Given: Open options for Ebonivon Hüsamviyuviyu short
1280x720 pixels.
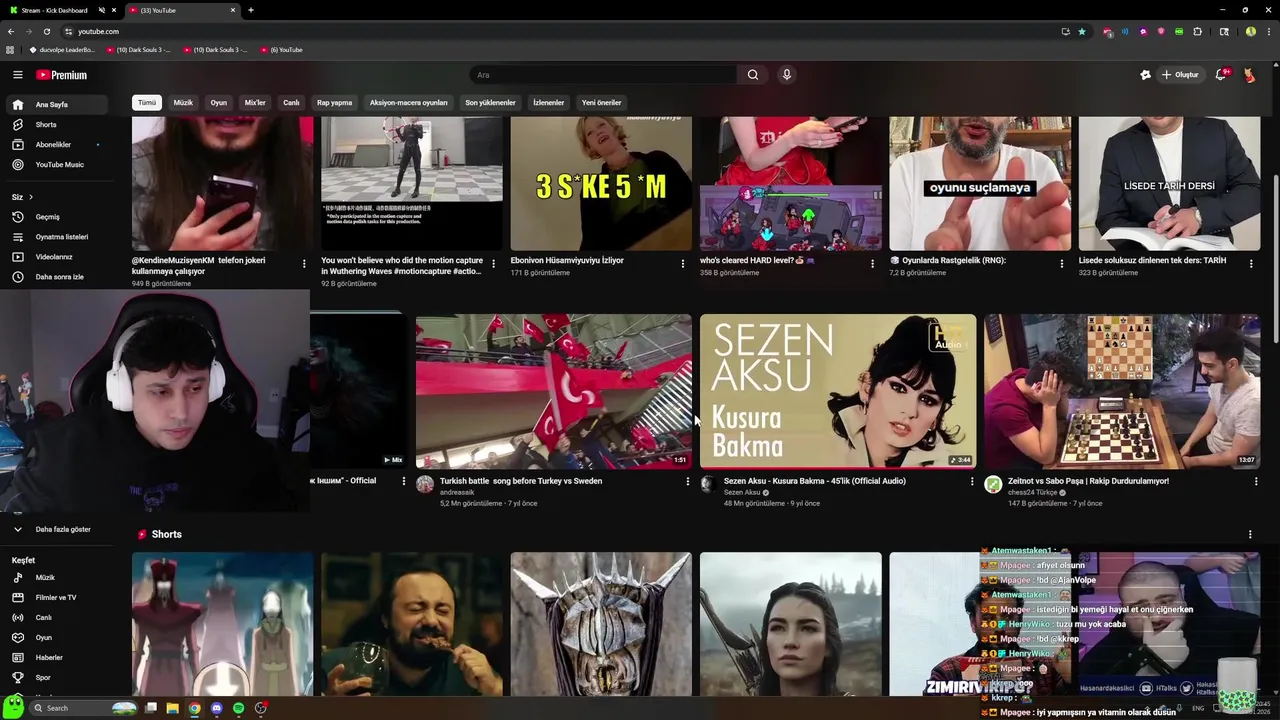Looking at the screenshot, I should click(683, 264).
